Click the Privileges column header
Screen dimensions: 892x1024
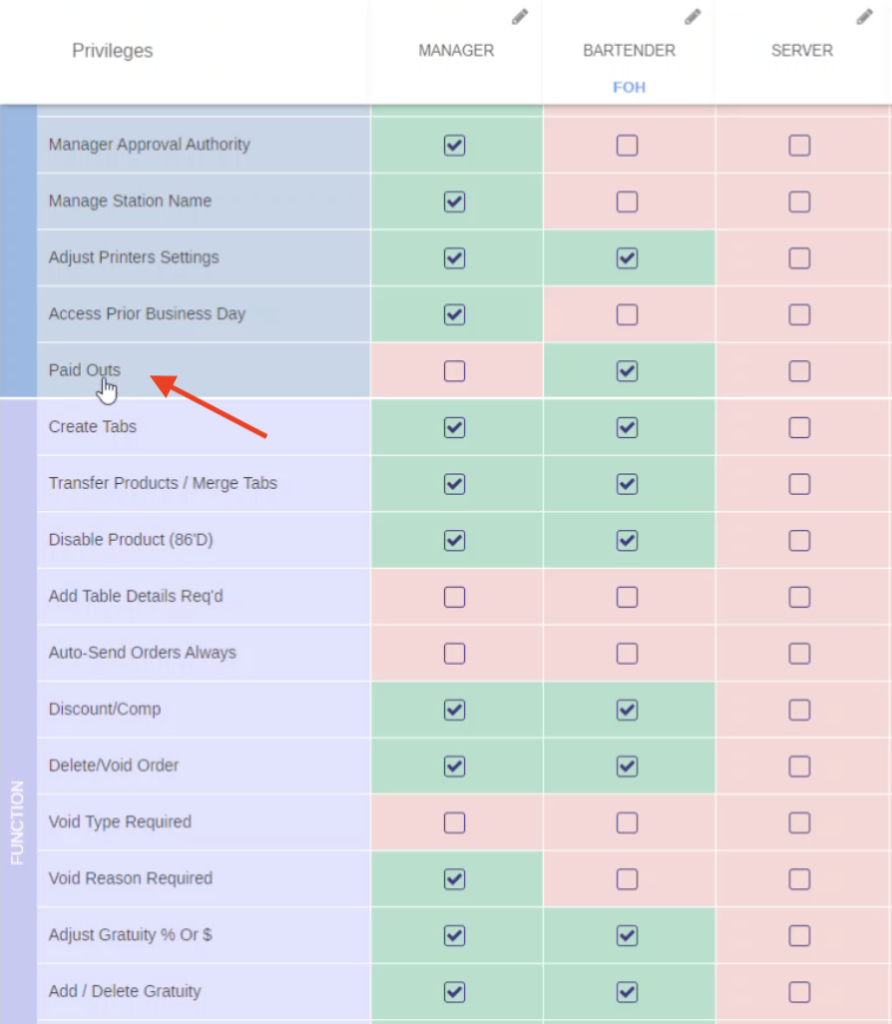112,50
